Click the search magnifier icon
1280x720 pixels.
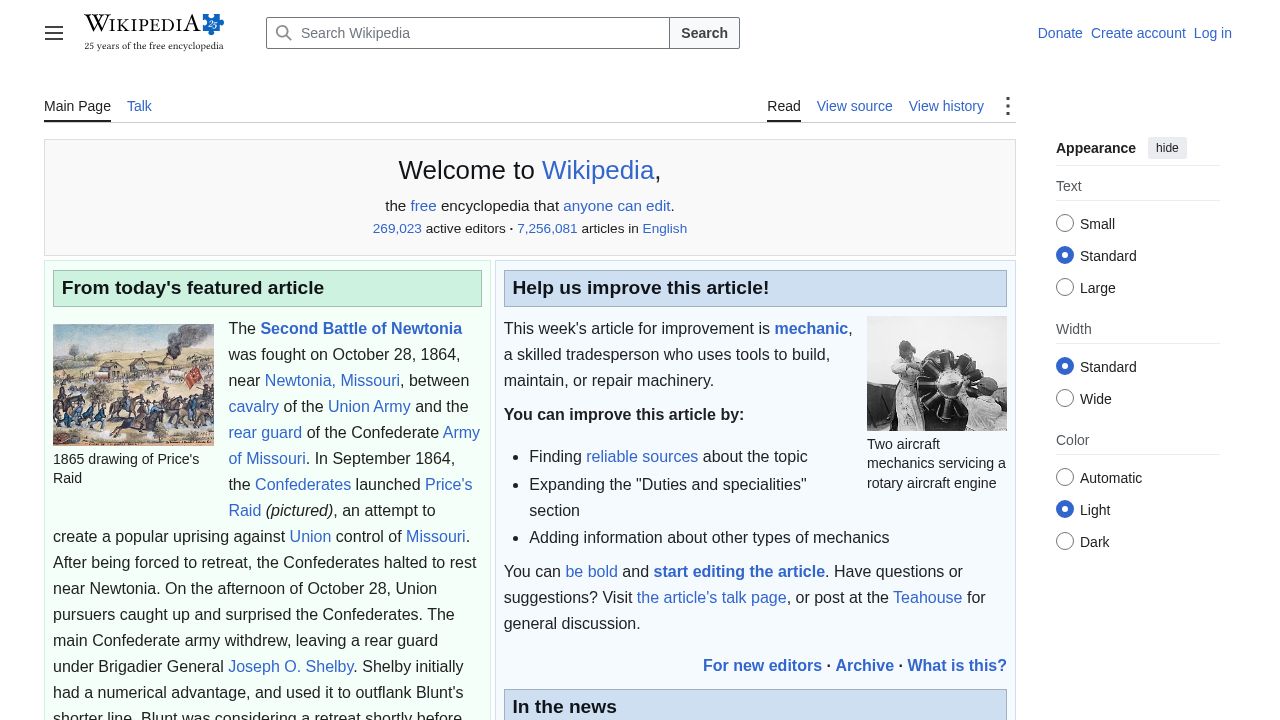point(284,33)
